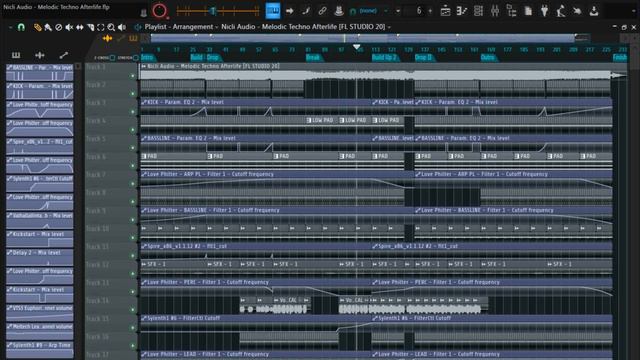Open first Love Philter - ARP PL clip menu

click(x=144, y=174)
